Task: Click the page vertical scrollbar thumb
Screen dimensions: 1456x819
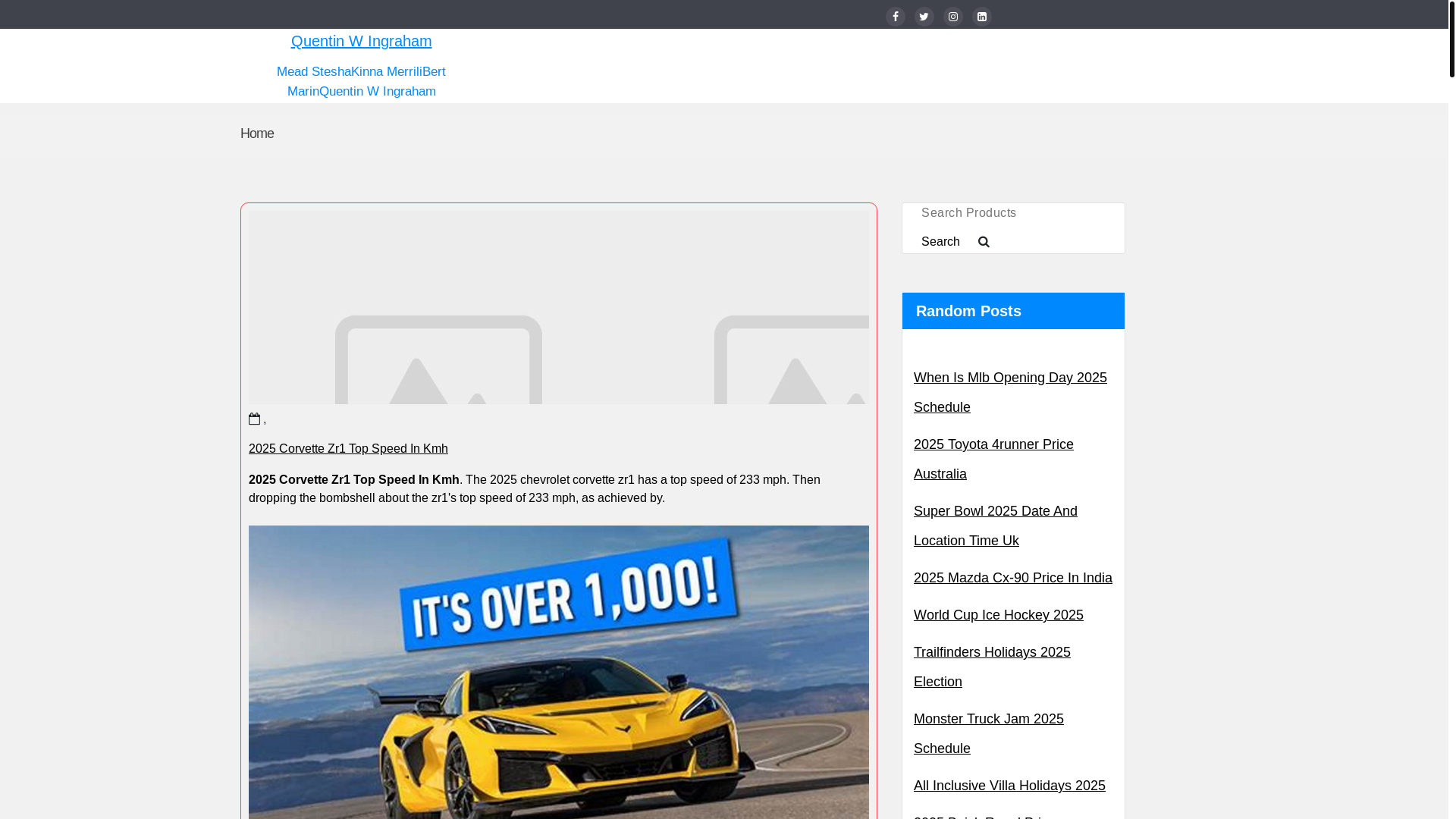Action: [x=1451, y=39]
